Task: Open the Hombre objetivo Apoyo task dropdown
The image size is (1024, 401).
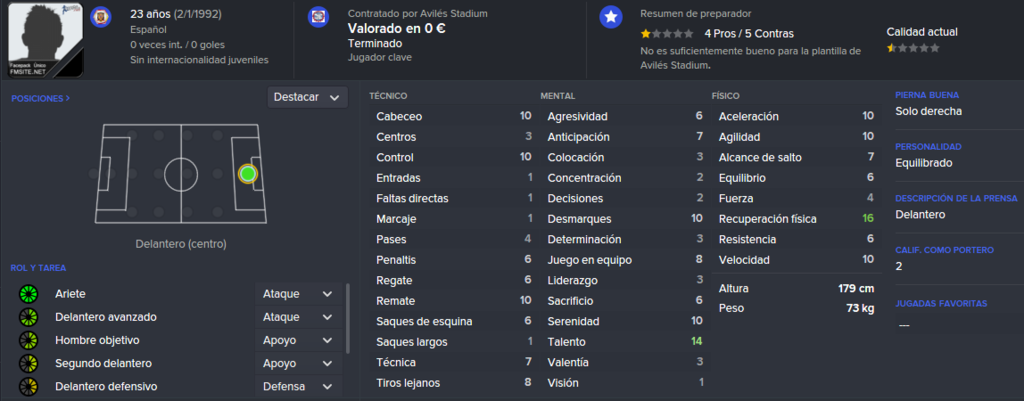Action: point(298,340)
